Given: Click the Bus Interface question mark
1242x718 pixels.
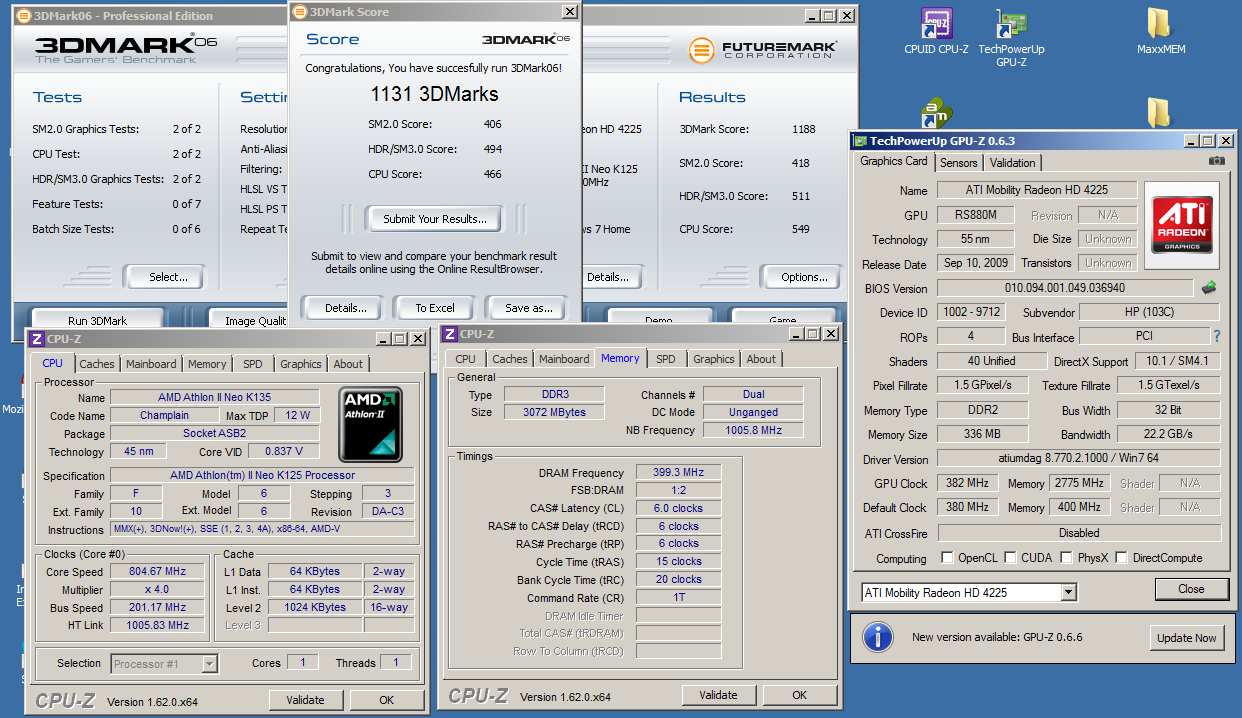Looking at the screenshot, I should [1217, 337].
